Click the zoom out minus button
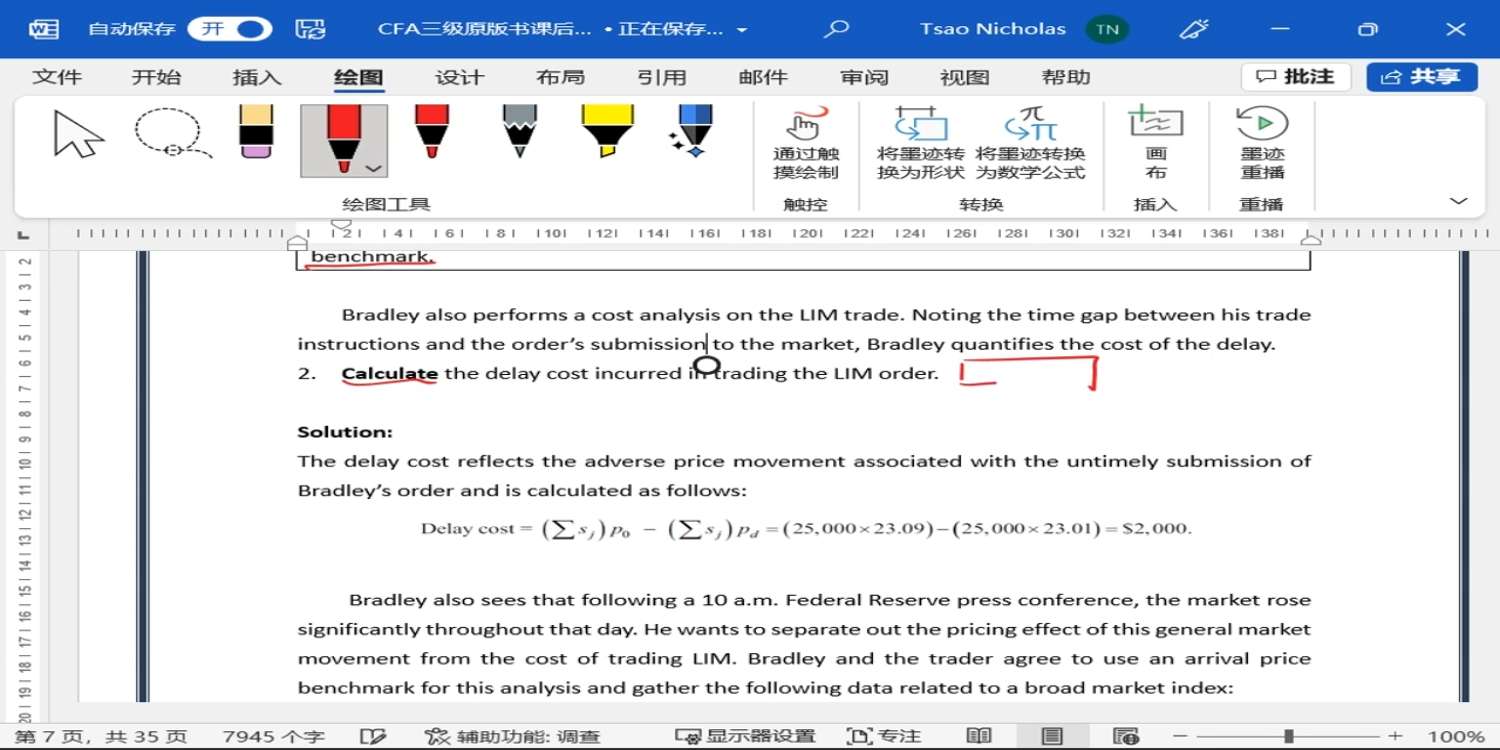This screenshot has width=1500, height=750. click(1180, 737)
